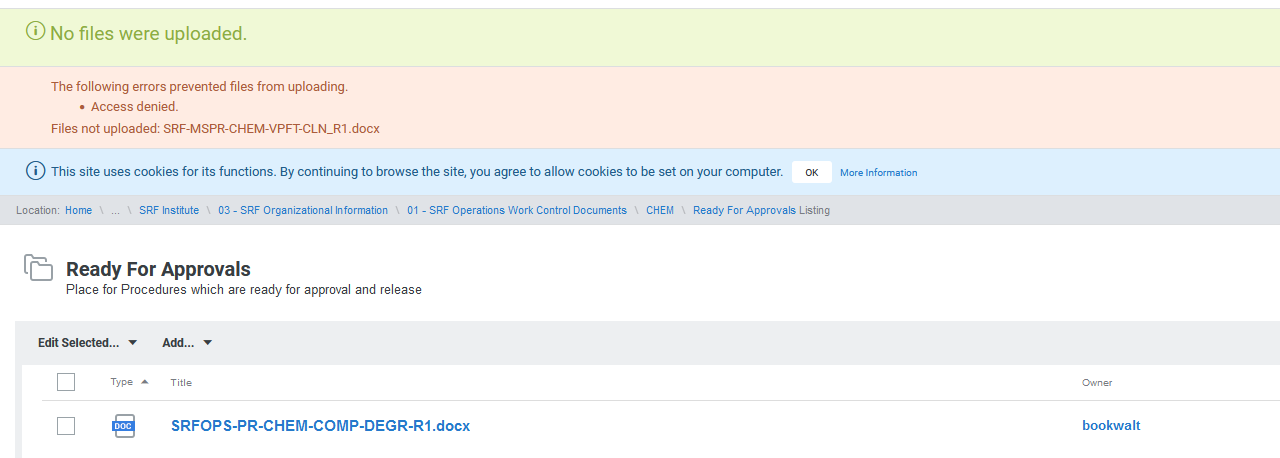This screenshot has height=458, width=1280.
Task: Check the box for SRFOPS-PR-CHEM-COMP-DEGR-R1.docx
Action: coord(66,426)
